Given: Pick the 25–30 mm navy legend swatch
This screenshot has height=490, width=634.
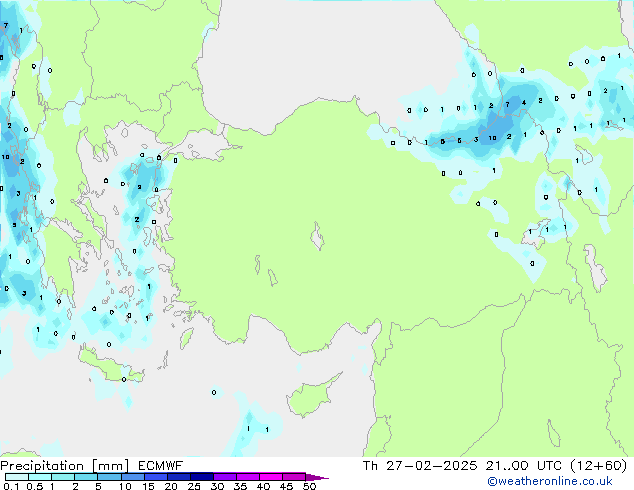Looking at the screenshot, I should (201, 477).
